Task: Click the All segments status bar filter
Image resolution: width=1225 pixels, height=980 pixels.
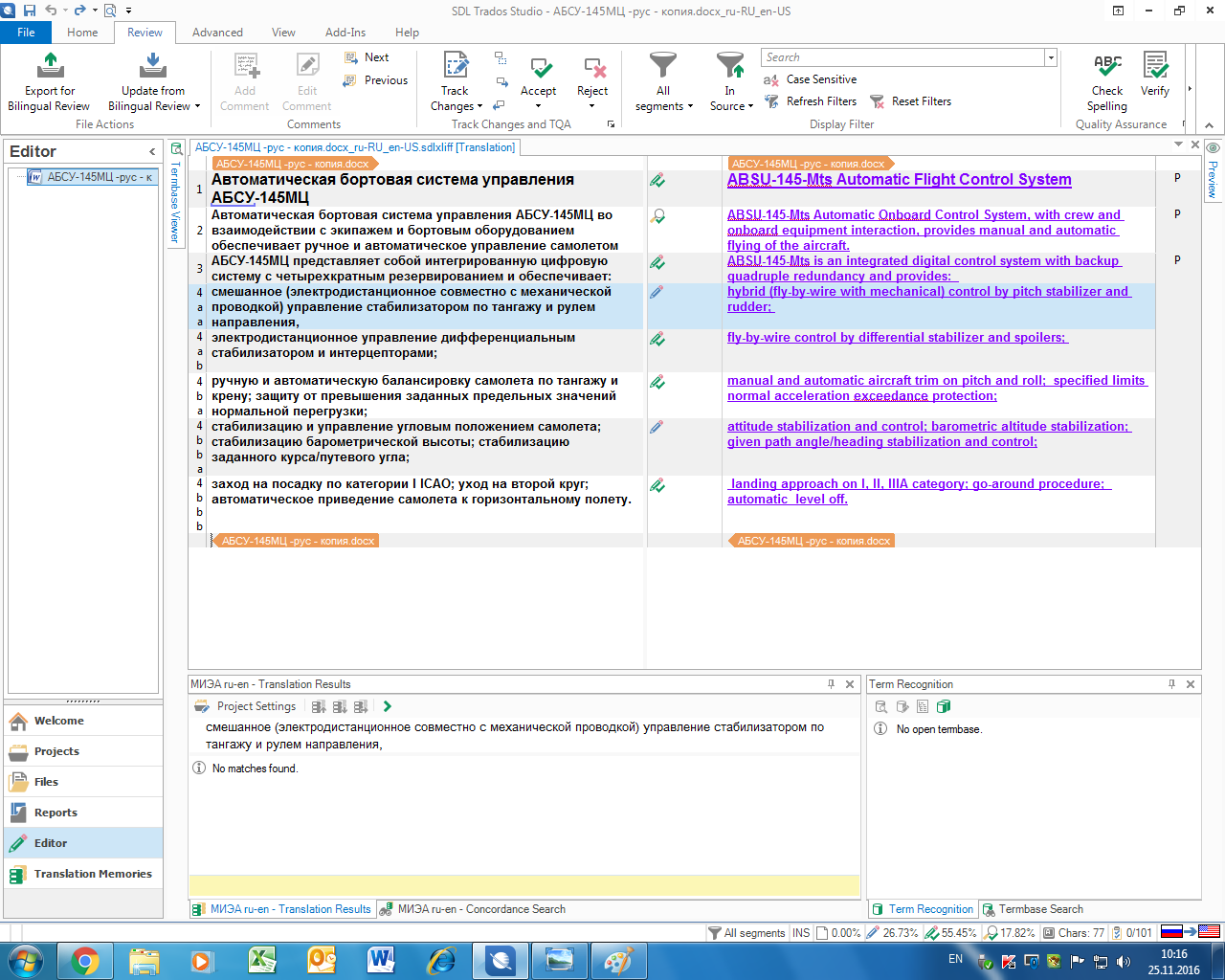Action: pos(746,933)
